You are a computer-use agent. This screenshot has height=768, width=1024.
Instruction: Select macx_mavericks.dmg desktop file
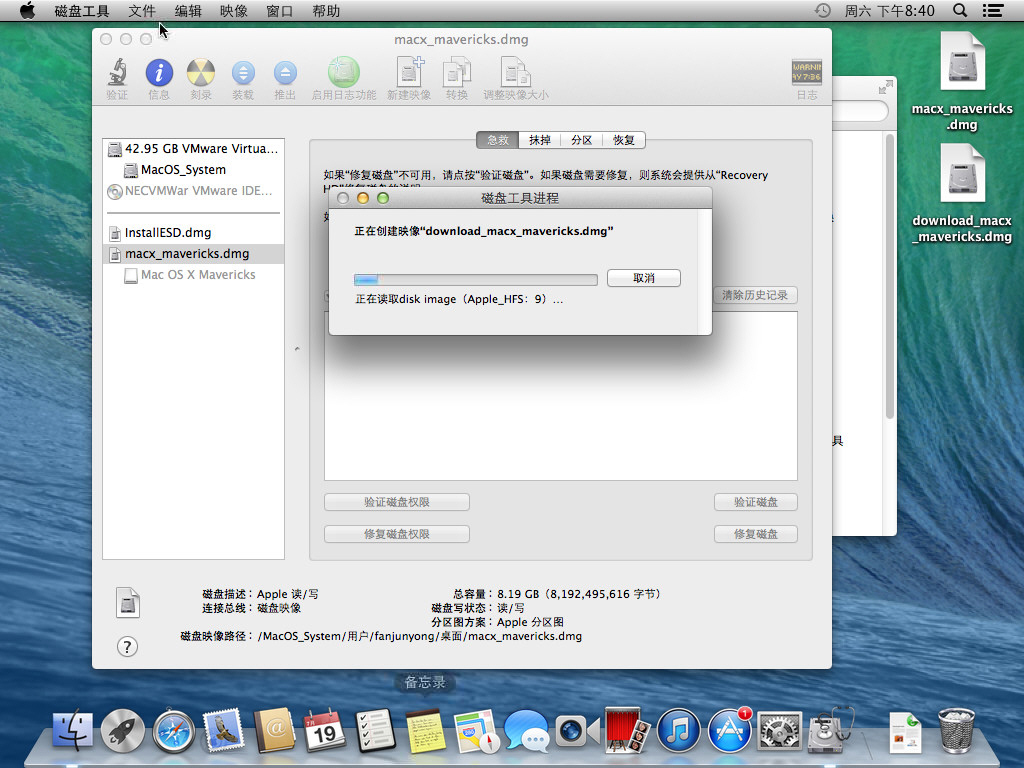962,82
